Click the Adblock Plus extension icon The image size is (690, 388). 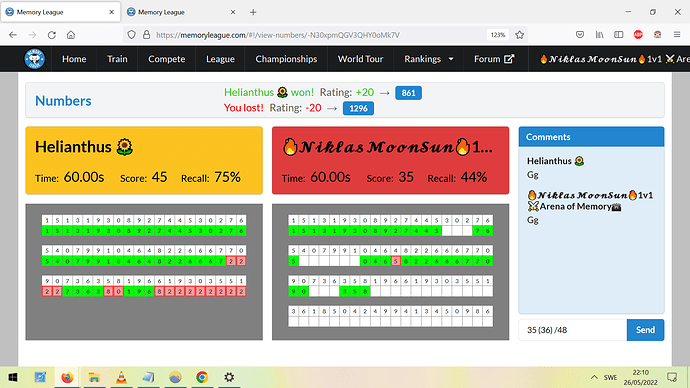638,35
